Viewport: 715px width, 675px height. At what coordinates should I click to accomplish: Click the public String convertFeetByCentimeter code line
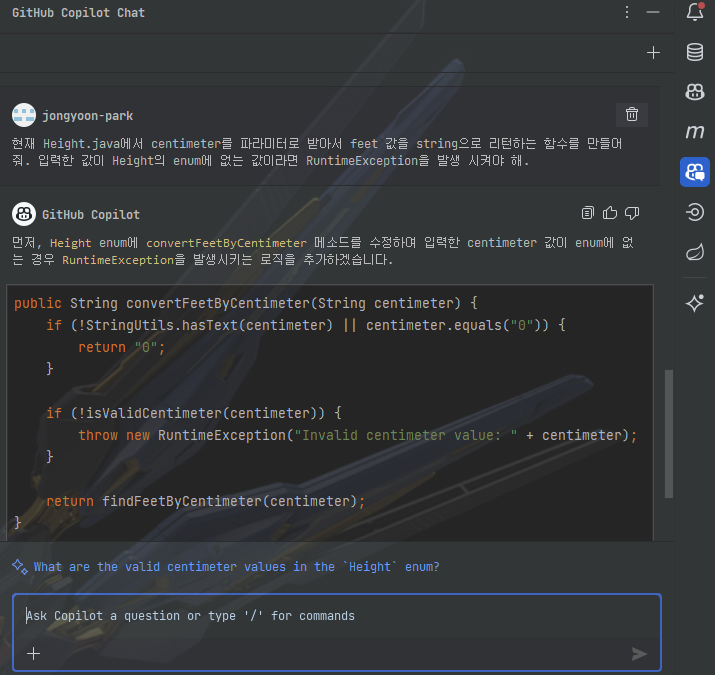246,303
